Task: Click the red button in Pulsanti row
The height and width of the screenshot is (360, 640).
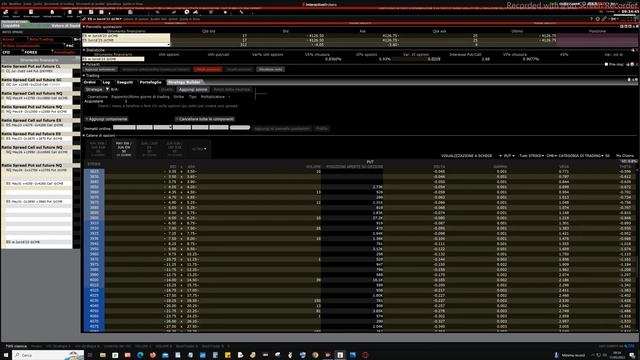Action: click(208, 69)
